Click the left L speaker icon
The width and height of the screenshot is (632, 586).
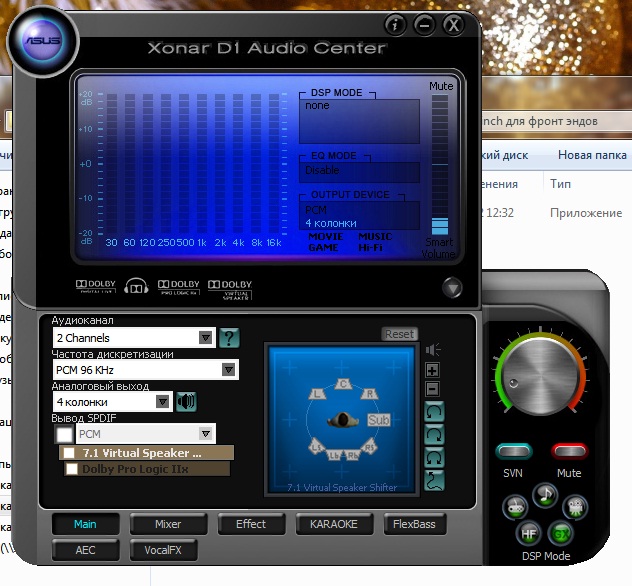(317, 394)
